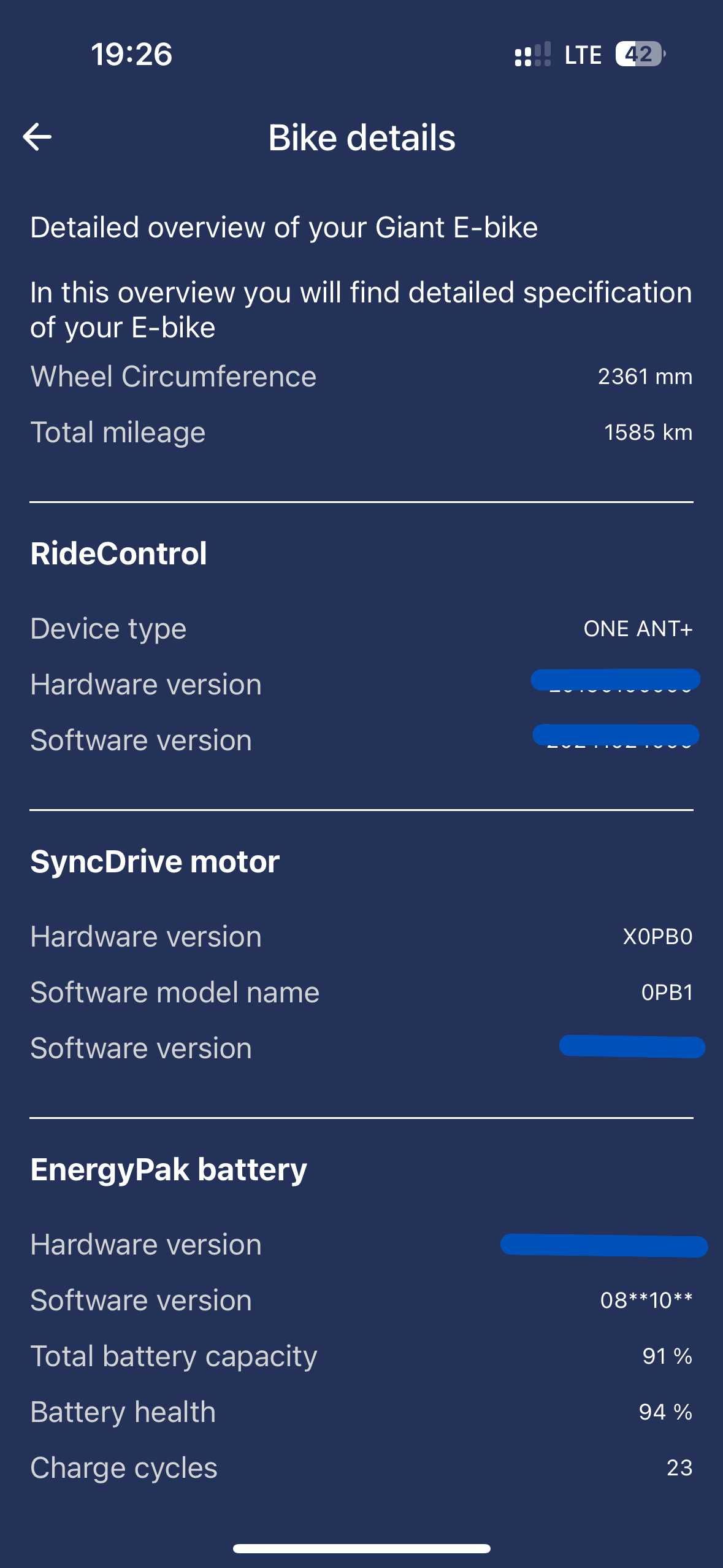The height and width of the screenshot is (1568, 723).
Task: Tap the 0PB1 software model name value
Action: pyautogui.click(x=667, y=993)
